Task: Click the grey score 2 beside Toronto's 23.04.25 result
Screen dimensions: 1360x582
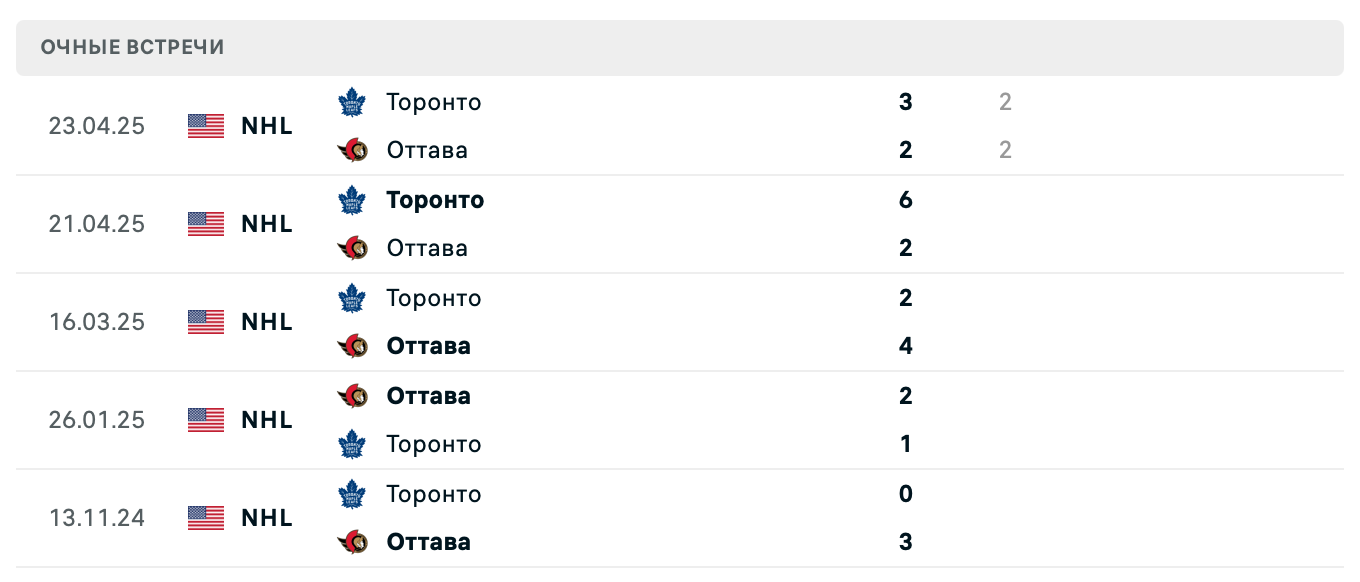Action: tap(1004, 101)
